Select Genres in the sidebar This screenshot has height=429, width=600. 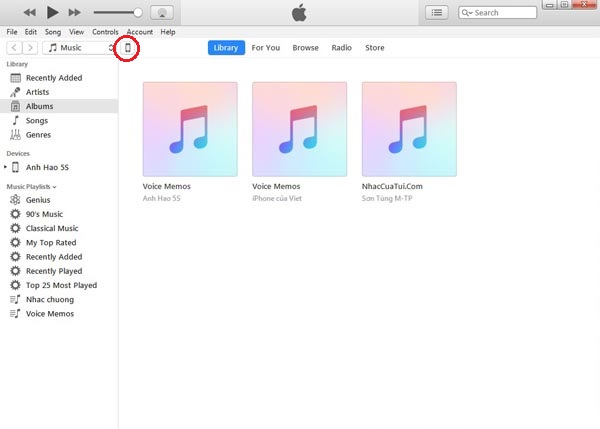click(x=59, y=135)
